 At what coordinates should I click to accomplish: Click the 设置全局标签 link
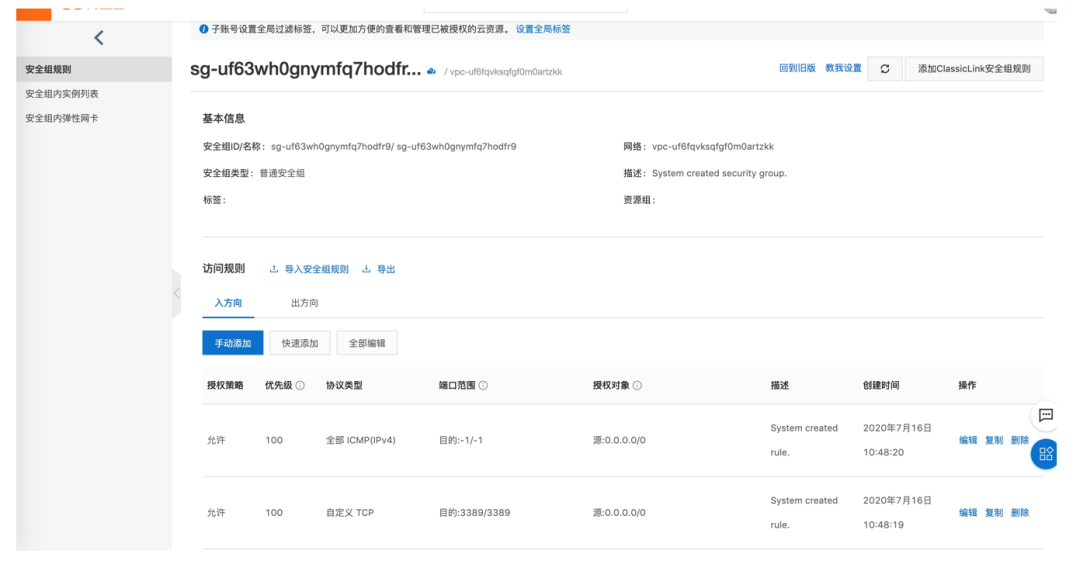click(543, 29)
